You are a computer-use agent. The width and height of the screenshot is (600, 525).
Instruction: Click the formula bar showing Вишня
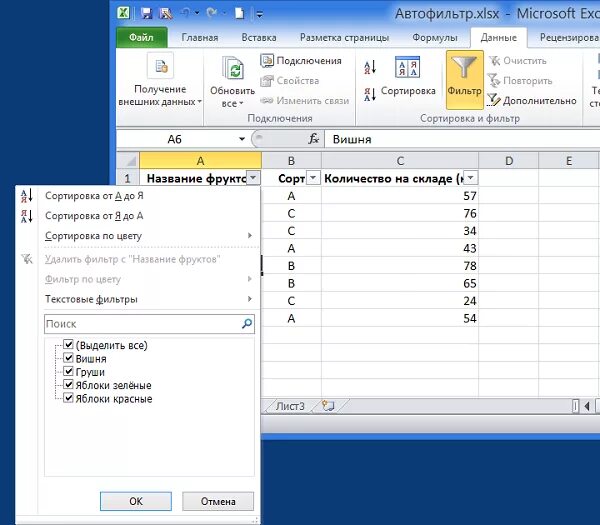462,139
